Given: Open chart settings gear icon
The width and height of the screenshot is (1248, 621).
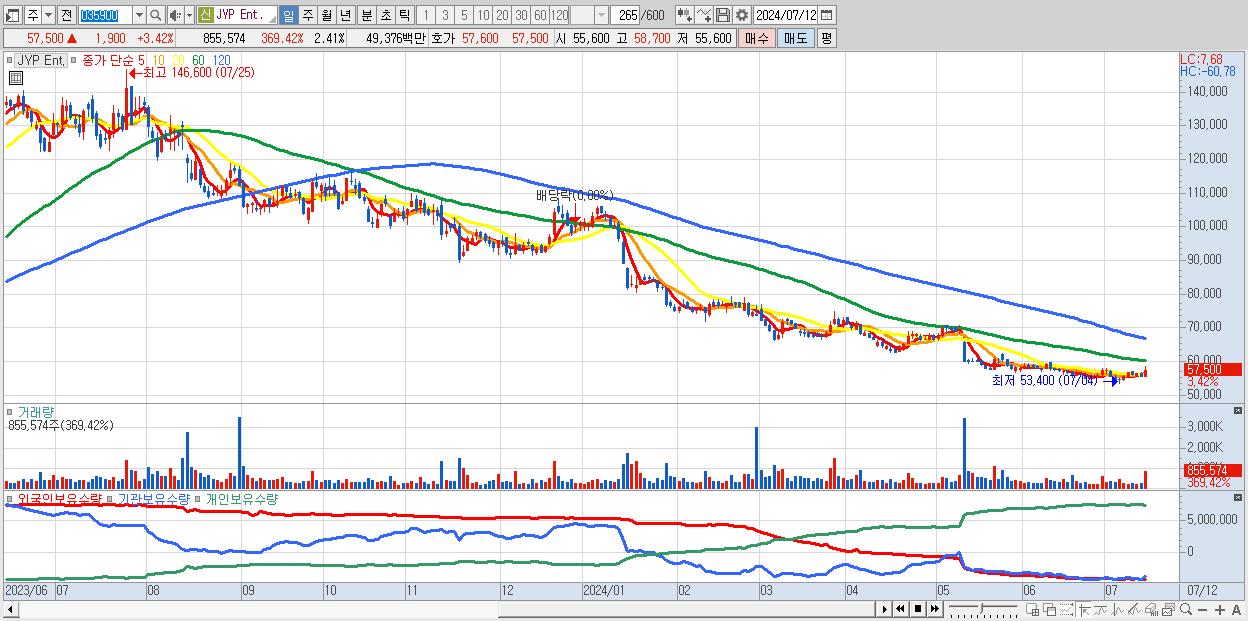Looking at the screenshot, I should 741,15.
